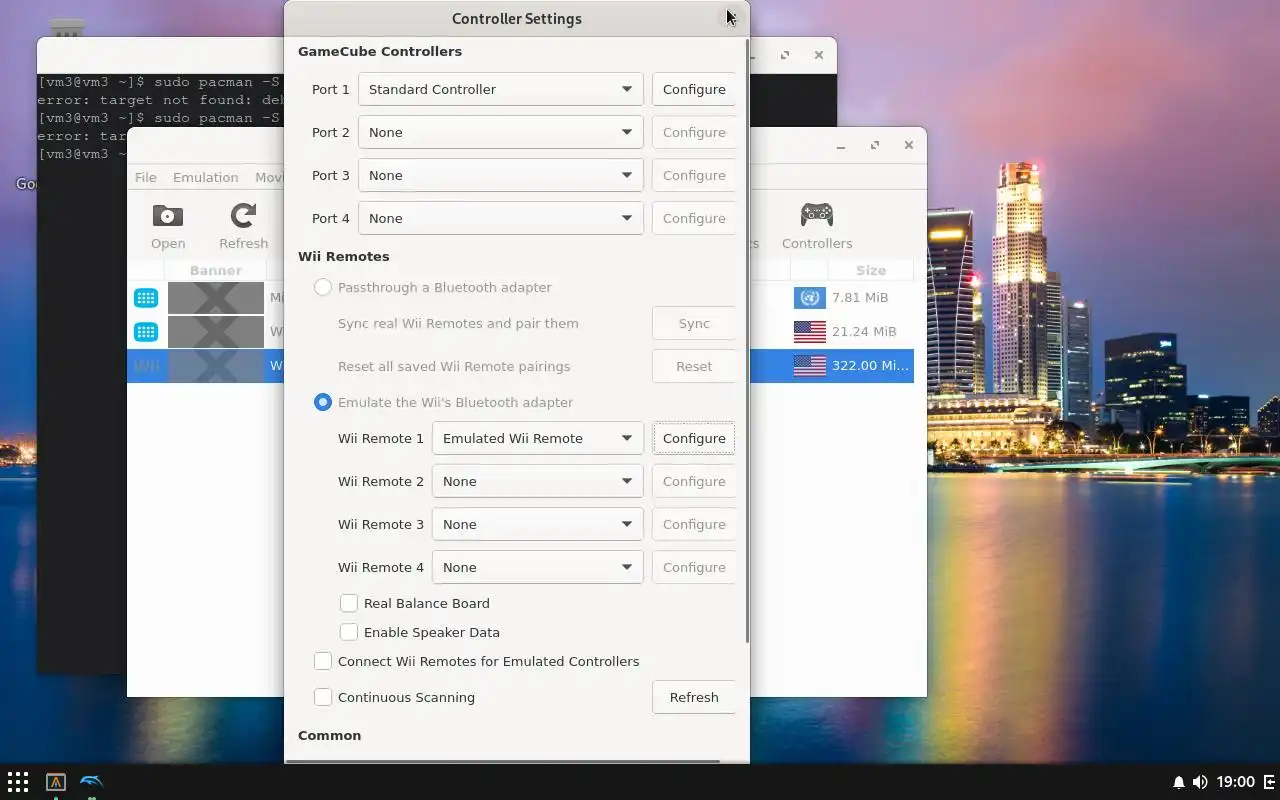This screenshot has height=800, width=1280.
Task: Open the File menu in Dolphin
Action: tap(146, 177)
